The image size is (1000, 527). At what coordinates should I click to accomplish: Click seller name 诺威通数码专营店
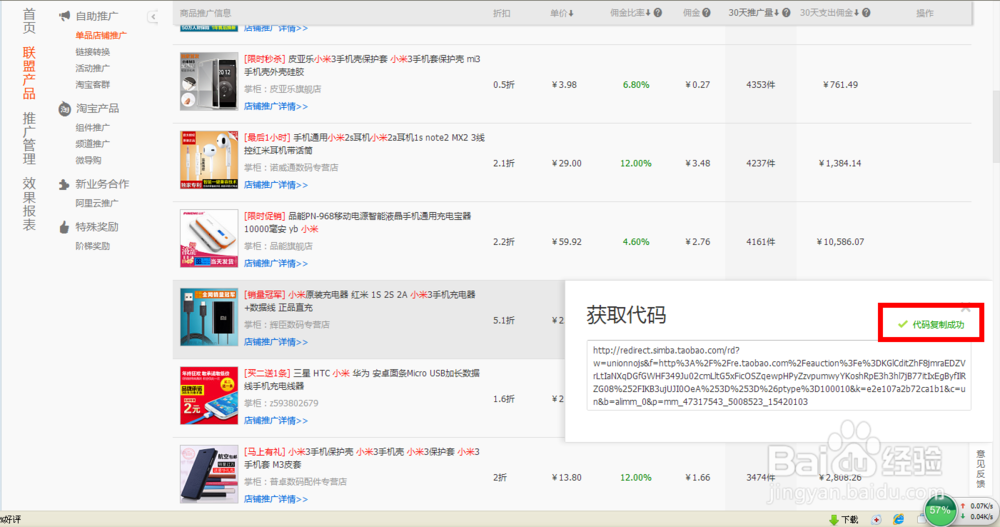pyautogui.click(x=304, y=168)
